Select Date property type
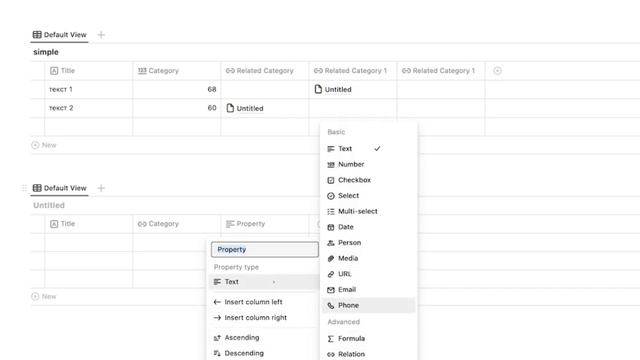The height and width of the screenshot is (360, 640). [369, 227]
